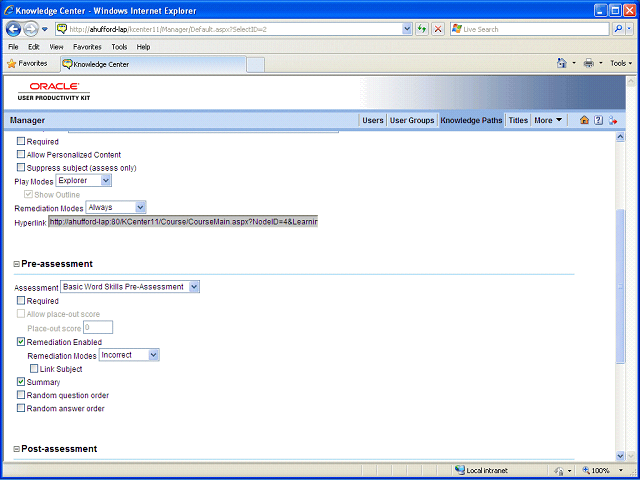Viewport: 640px width, 480px height.
Task: Open a new blank browser tab
Action: pyautogui.click(x=256, y=65)
